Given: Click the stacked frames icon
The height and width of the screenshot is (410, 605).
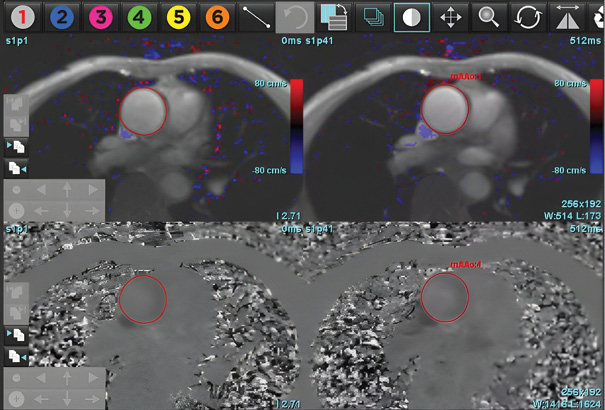Looking at the screenshot, I should click(374, 17).
